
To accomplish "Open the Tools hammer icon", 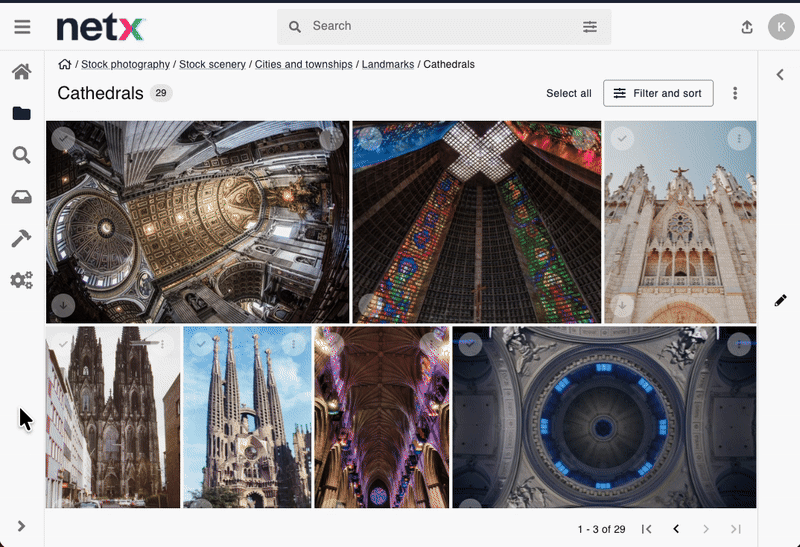I will click(21, 238).
